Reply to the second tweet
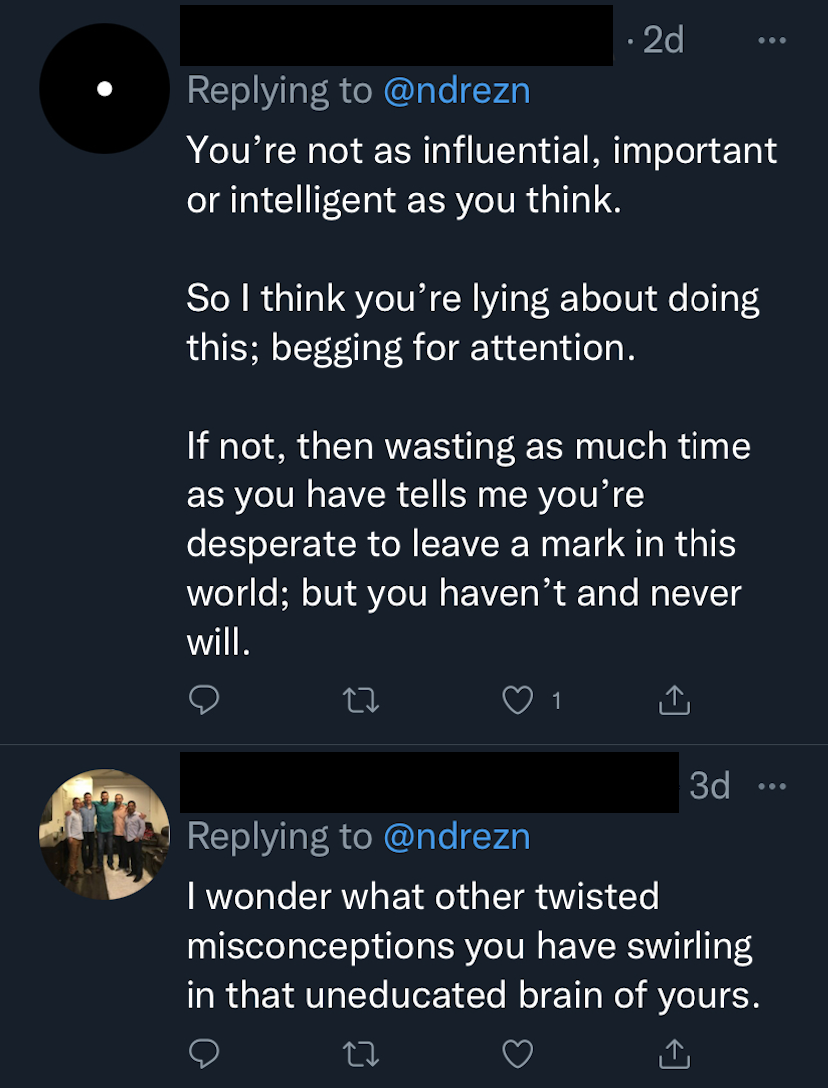Image resolution: width=828 pixels, height=1088 pixels. point(204,1054)
